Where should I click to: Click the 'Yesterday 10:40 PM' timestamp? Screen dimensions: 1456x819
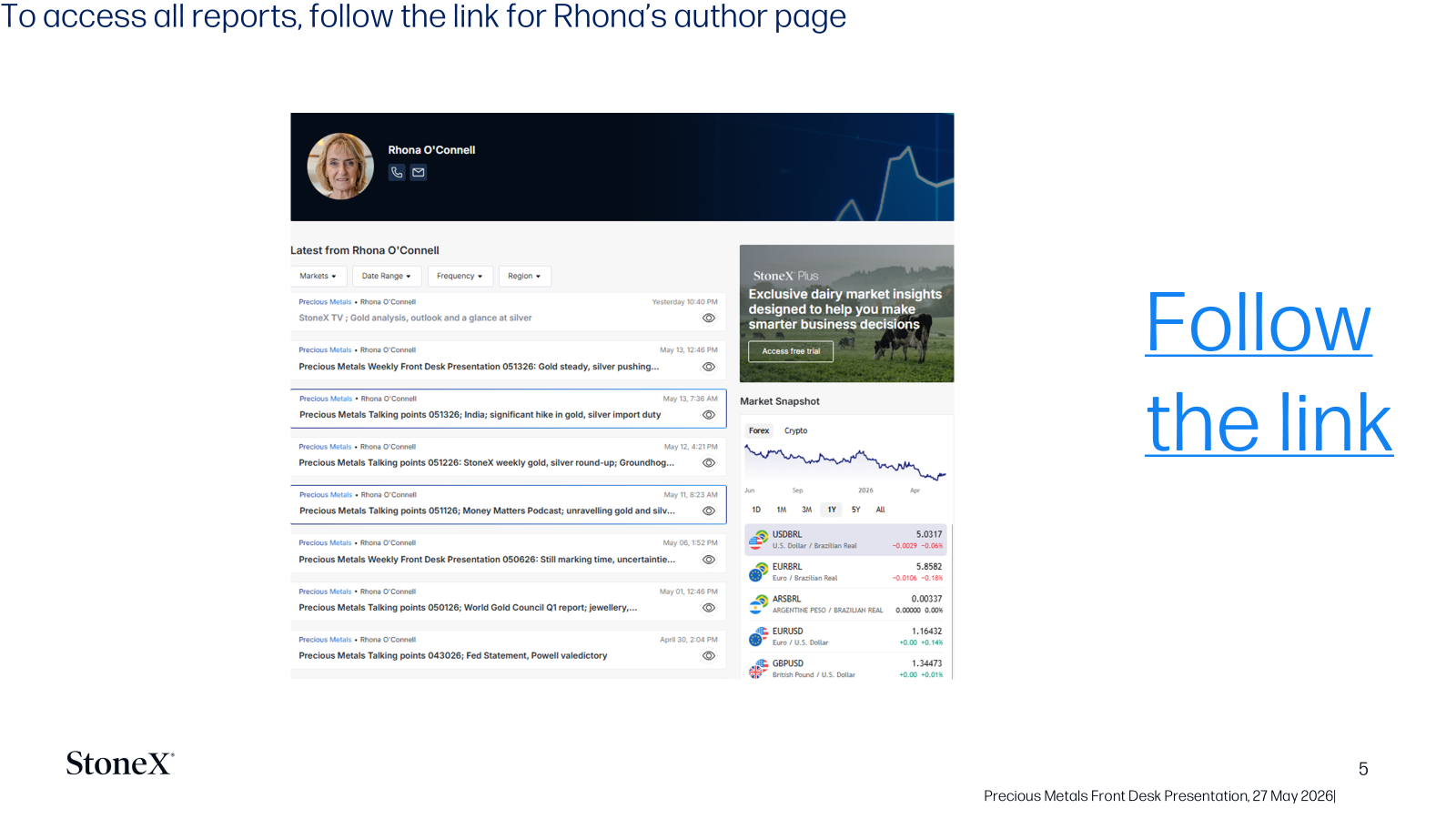tap(684, 302)
